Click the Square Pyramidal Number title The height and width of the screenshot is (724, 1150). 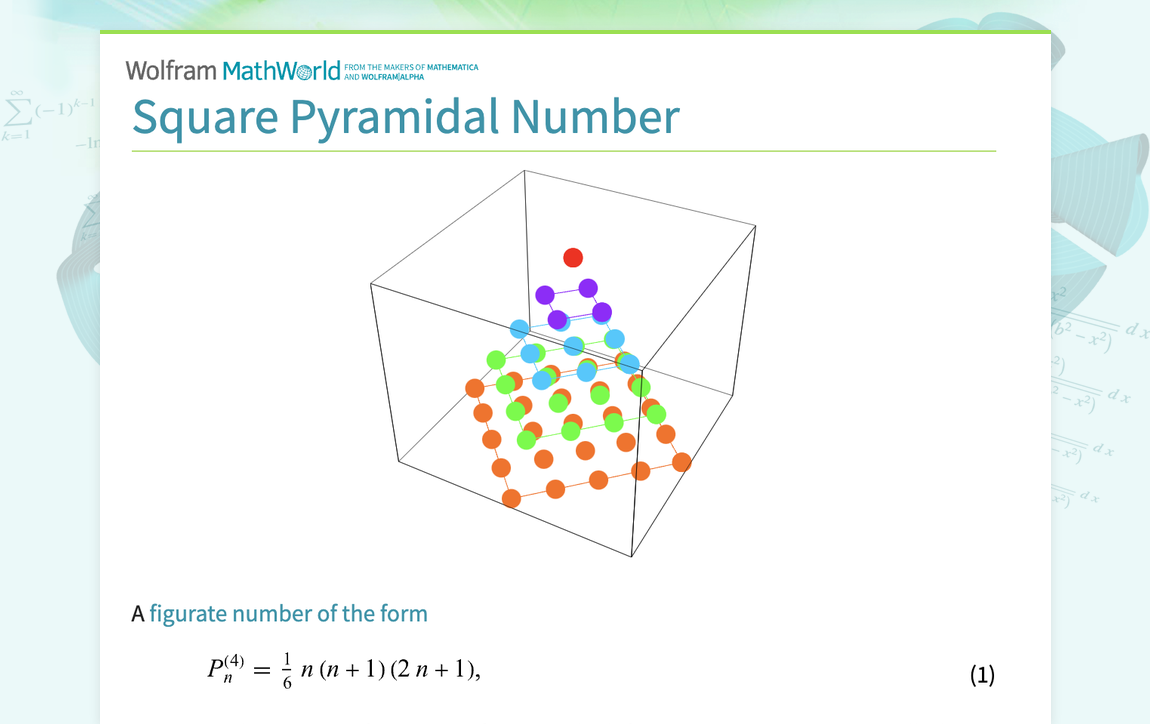[404, 117]
